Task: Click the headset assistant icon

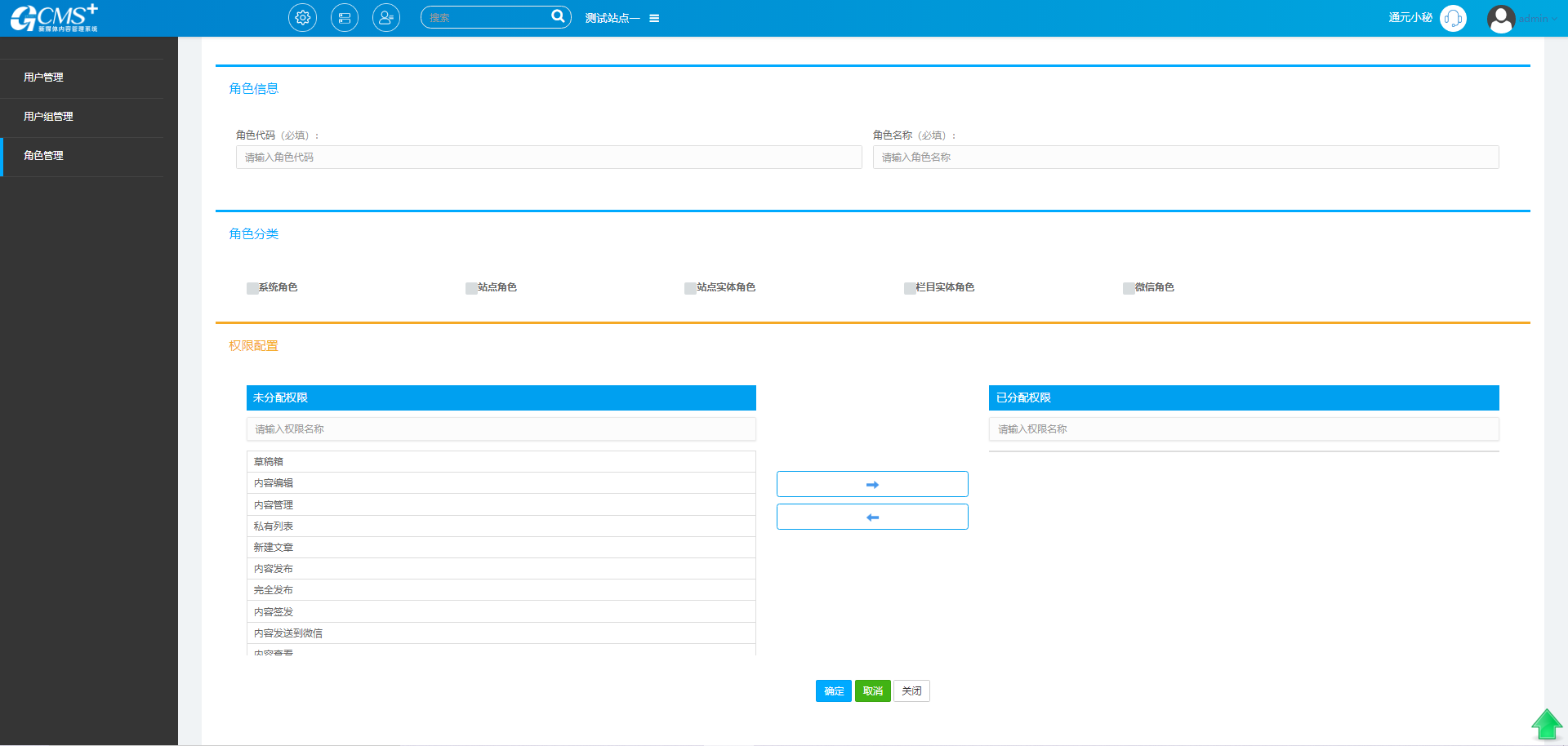Action: point(1453,18)
